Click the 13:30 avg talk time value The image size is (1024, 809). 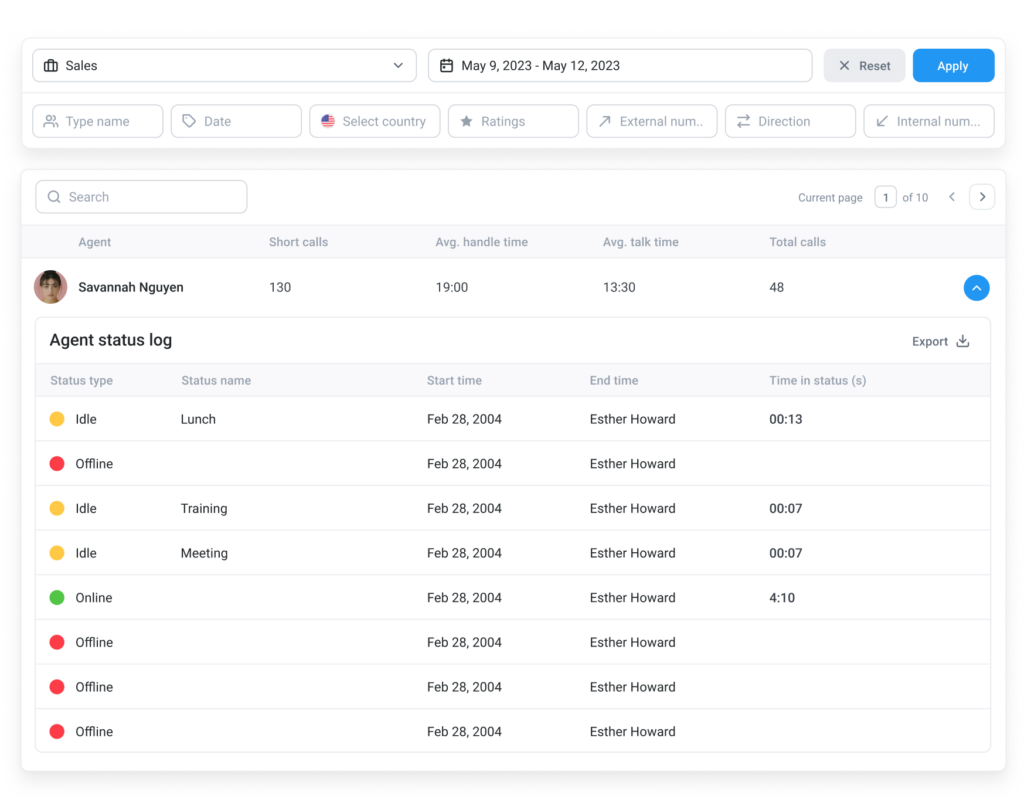[x=619, y=287]
